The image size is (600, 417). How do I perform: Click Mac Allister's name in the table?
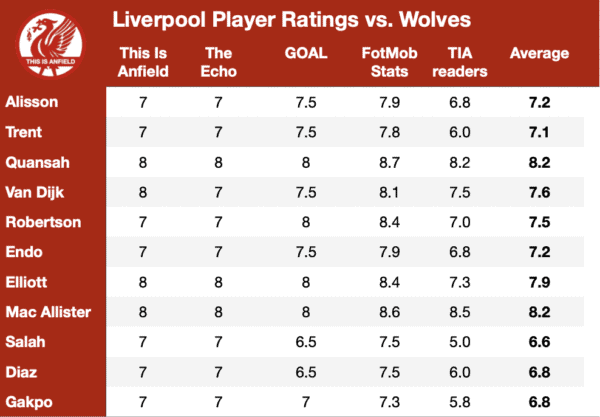(48, 312)
